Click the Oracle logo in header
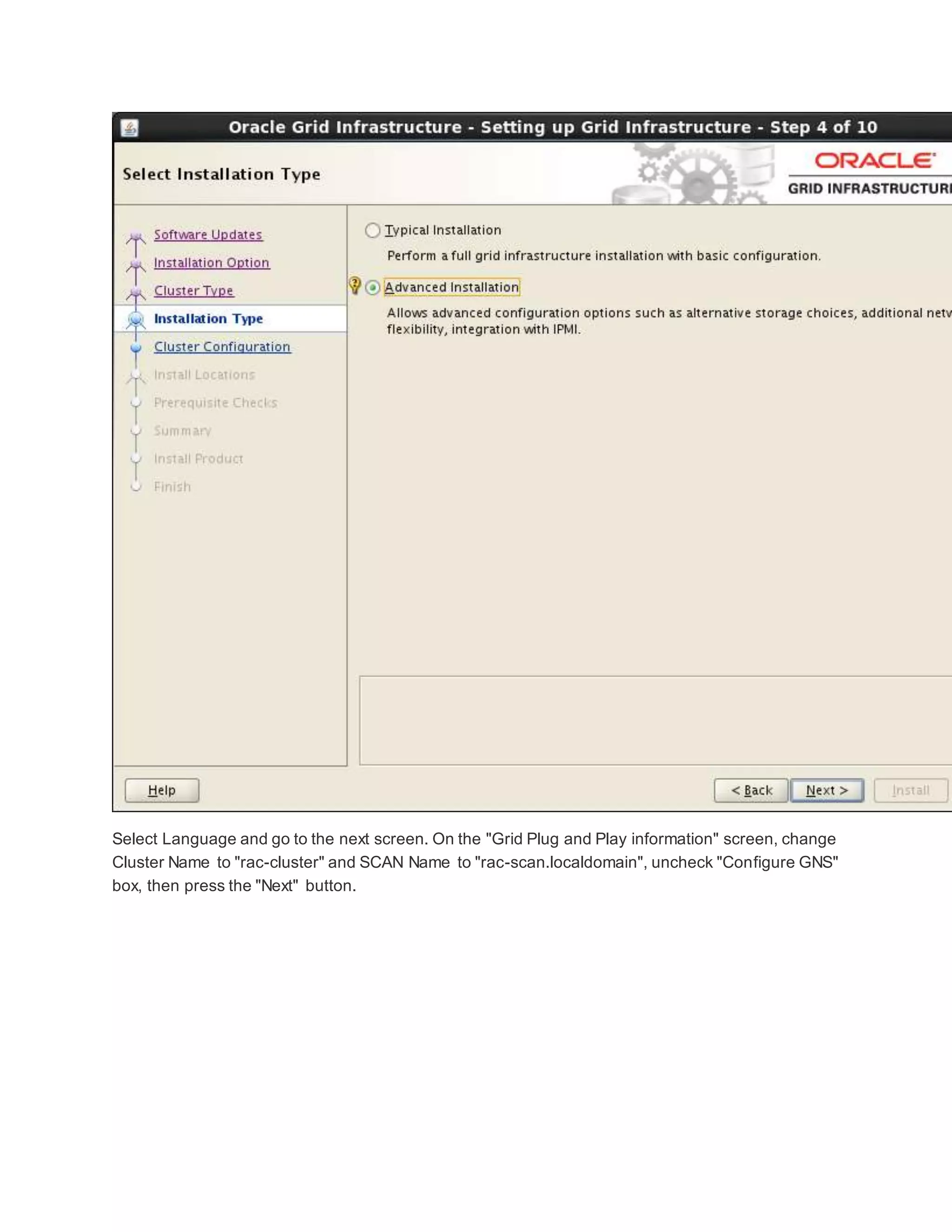The height and width of the screenshot is (1232, 952). pos(875,161)
